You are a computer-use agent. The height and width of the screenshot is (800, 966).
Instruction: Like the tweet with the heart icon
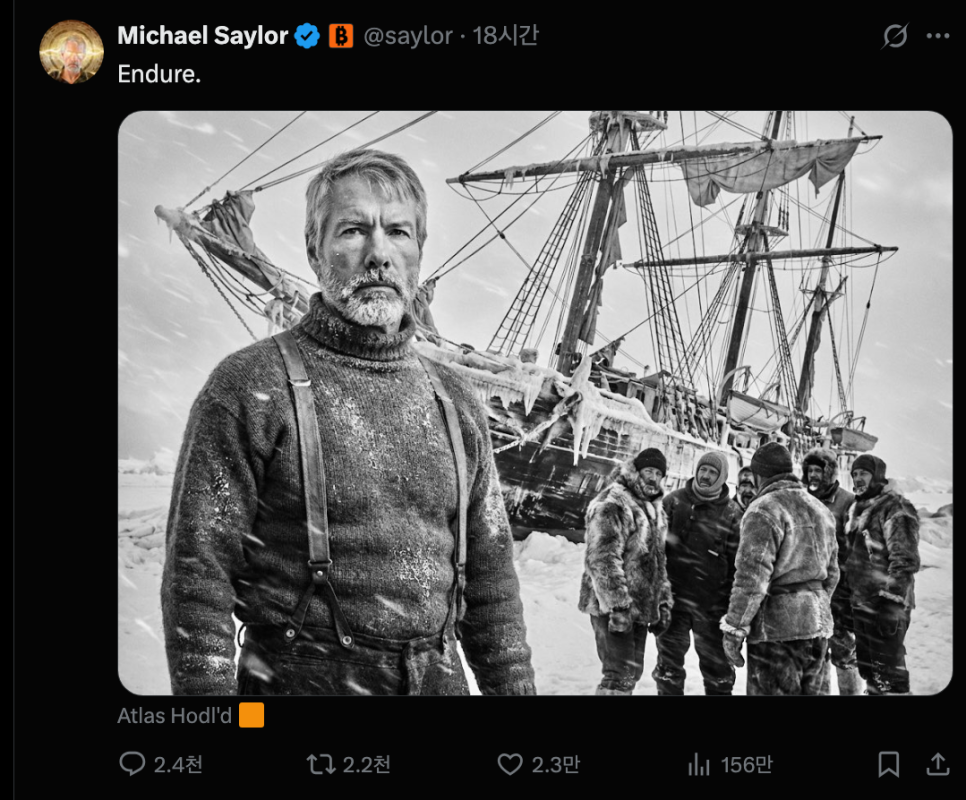(510, 765)
